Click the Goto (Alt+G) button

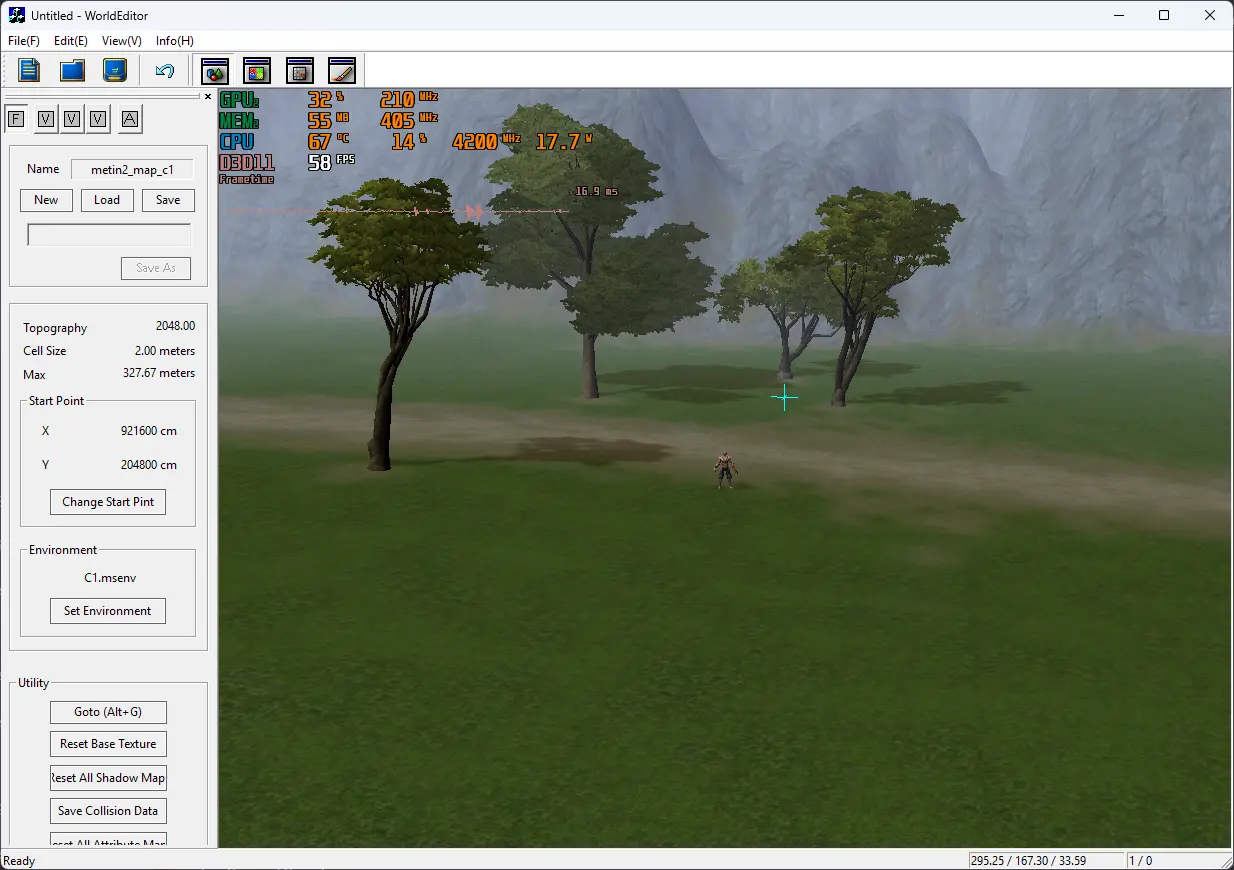[108, 712]
